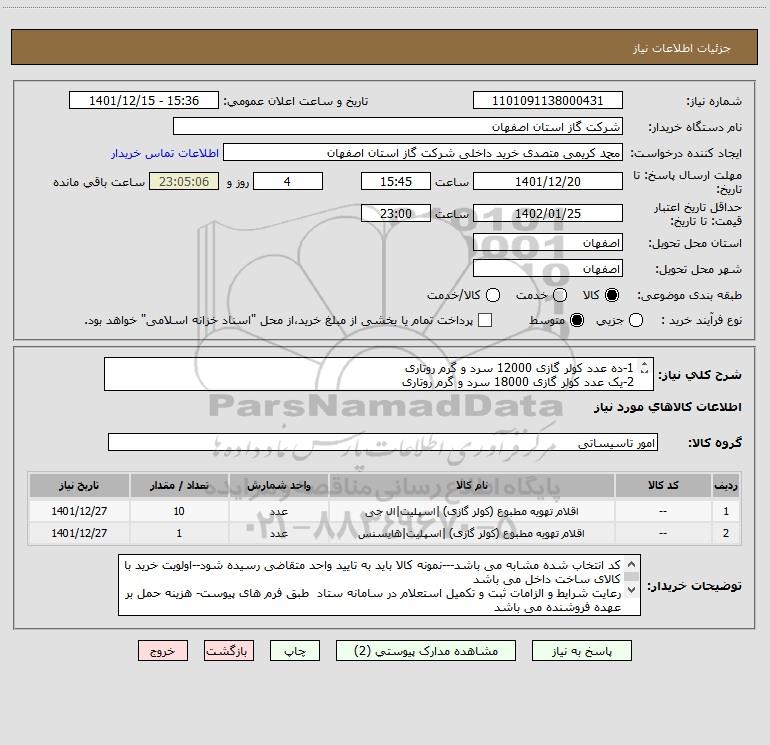770x745 pixels.
Task: Click the deadline time 15:45 field
Action: tap(396, 182)
